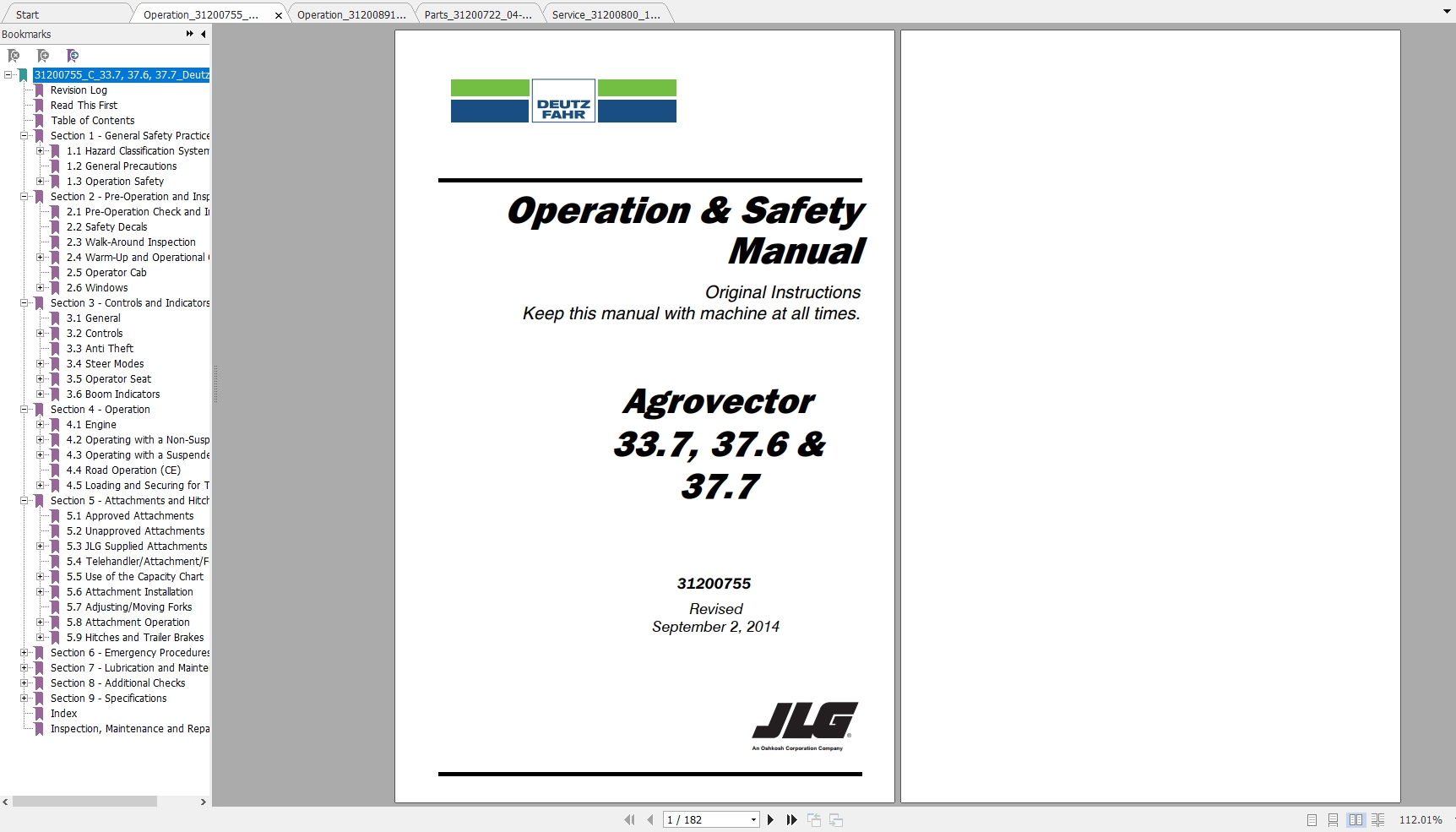
Task: Open 2.5 Operator Cab bookmark
Action: (x=106, y=272)
